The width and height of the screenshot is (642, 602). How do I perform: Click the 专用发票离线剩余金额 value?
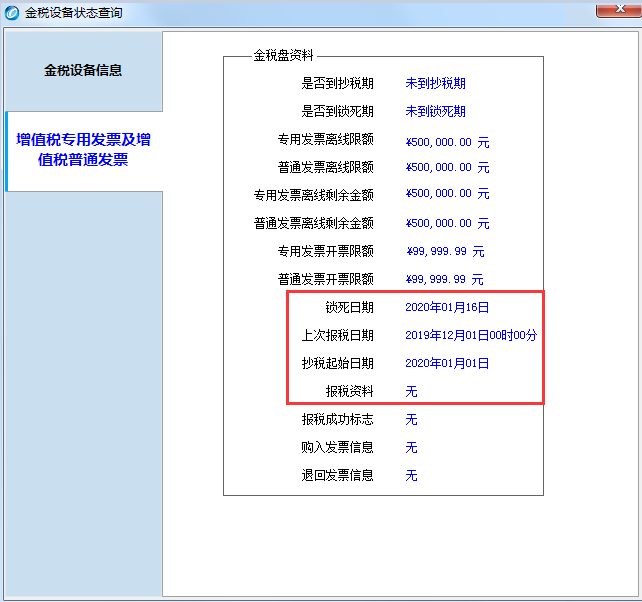[x=447, y=193]
